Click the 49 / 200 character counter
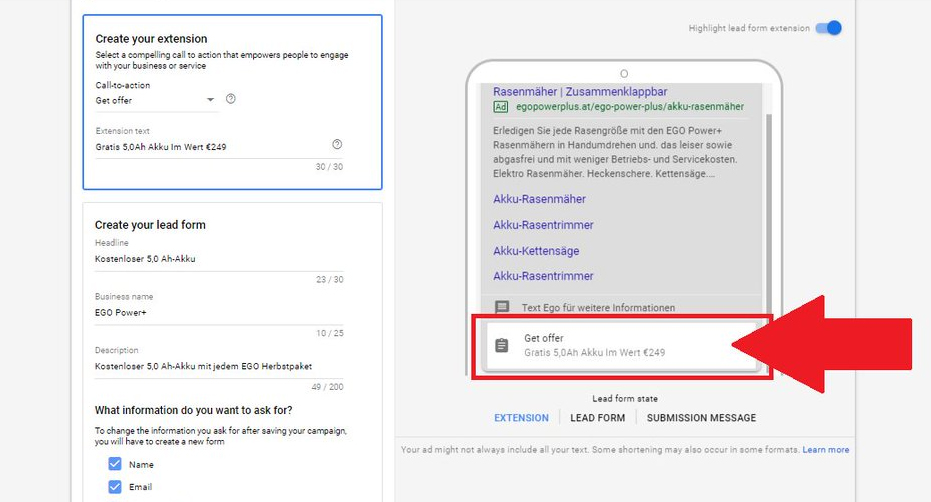This screenshot has height=502, width=931. click(x=328, y=387)
